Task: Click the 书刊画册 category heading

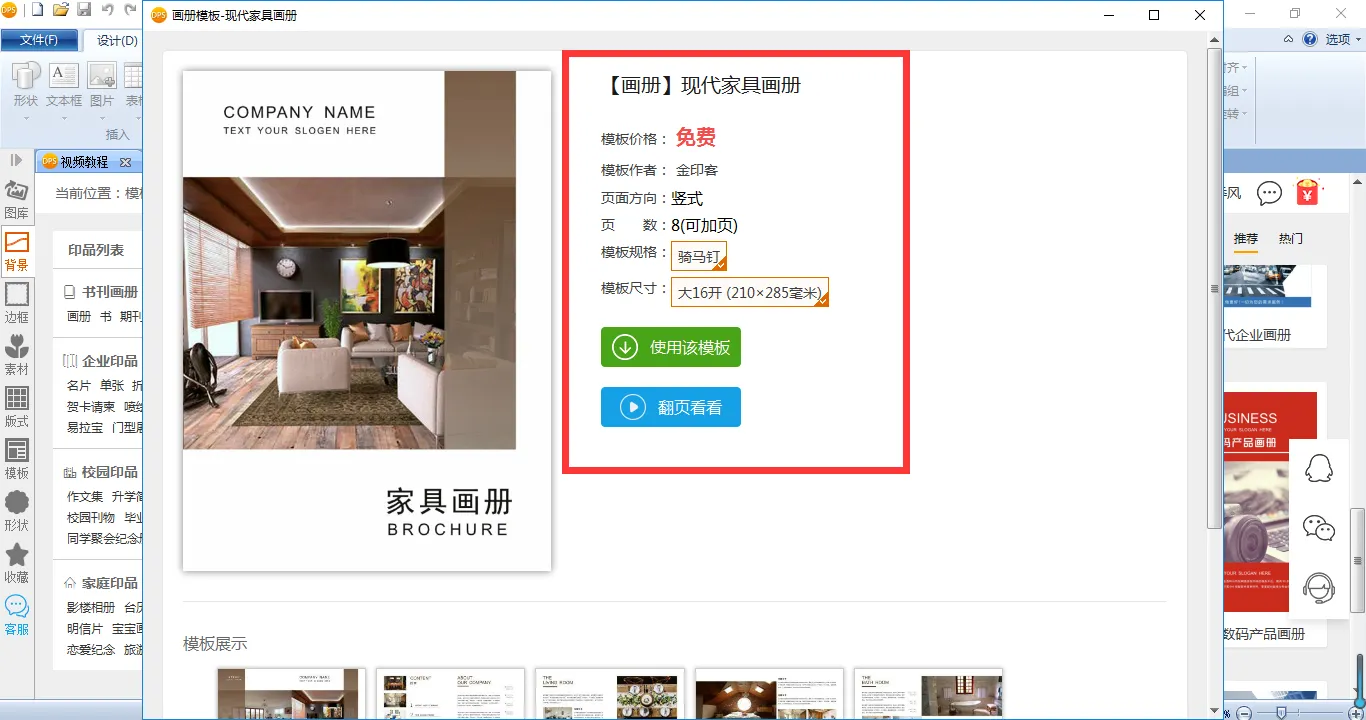Action: click(110, 292)
